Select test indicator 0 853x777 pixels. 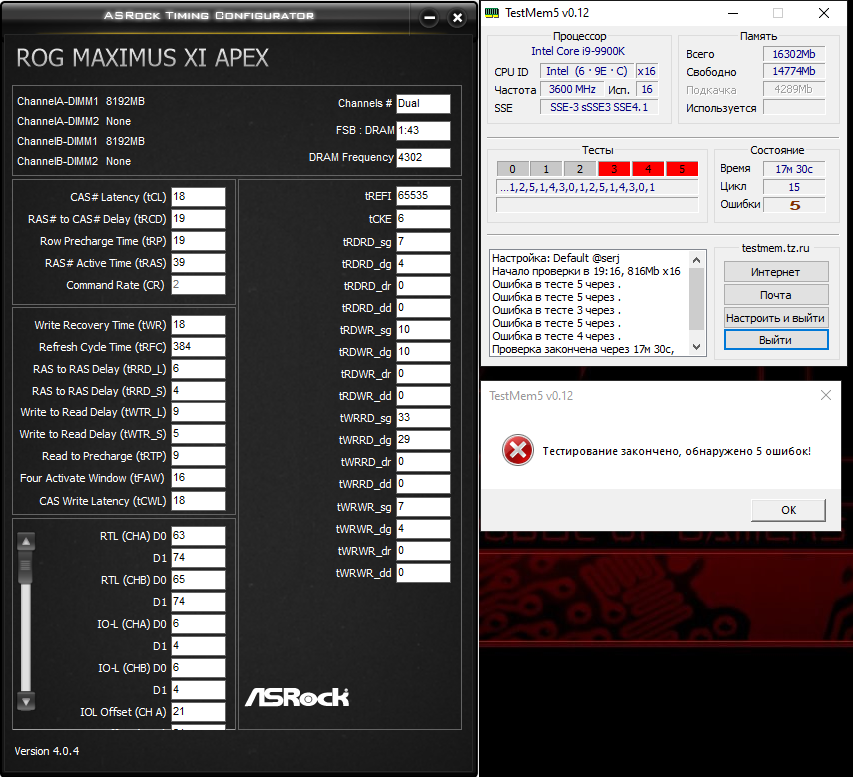tap(512, 169)
